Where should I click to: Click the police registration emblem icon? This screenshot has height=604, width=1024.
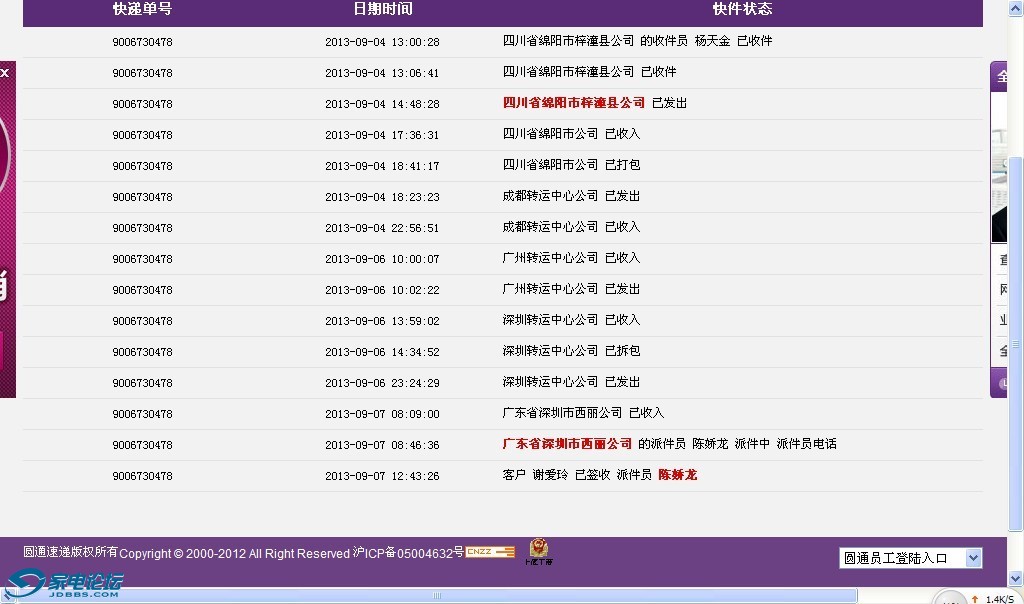tap(538, 551)
